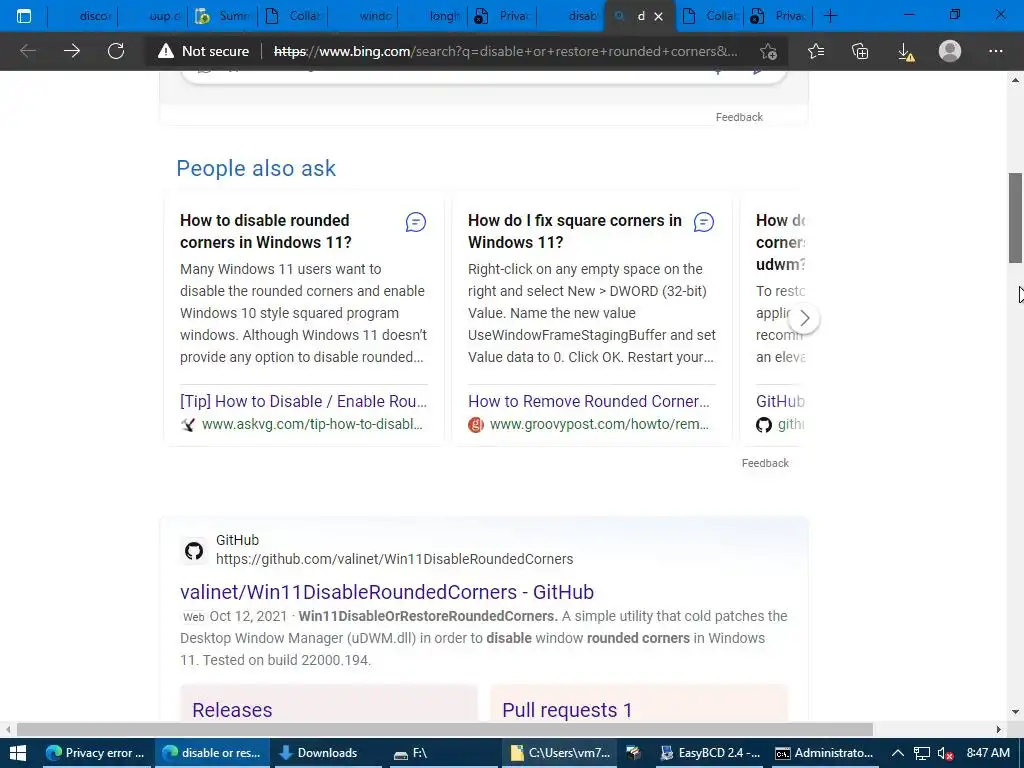Click the muted volume tray icon
Viewport: 1024px width, 768px height.
946,754
